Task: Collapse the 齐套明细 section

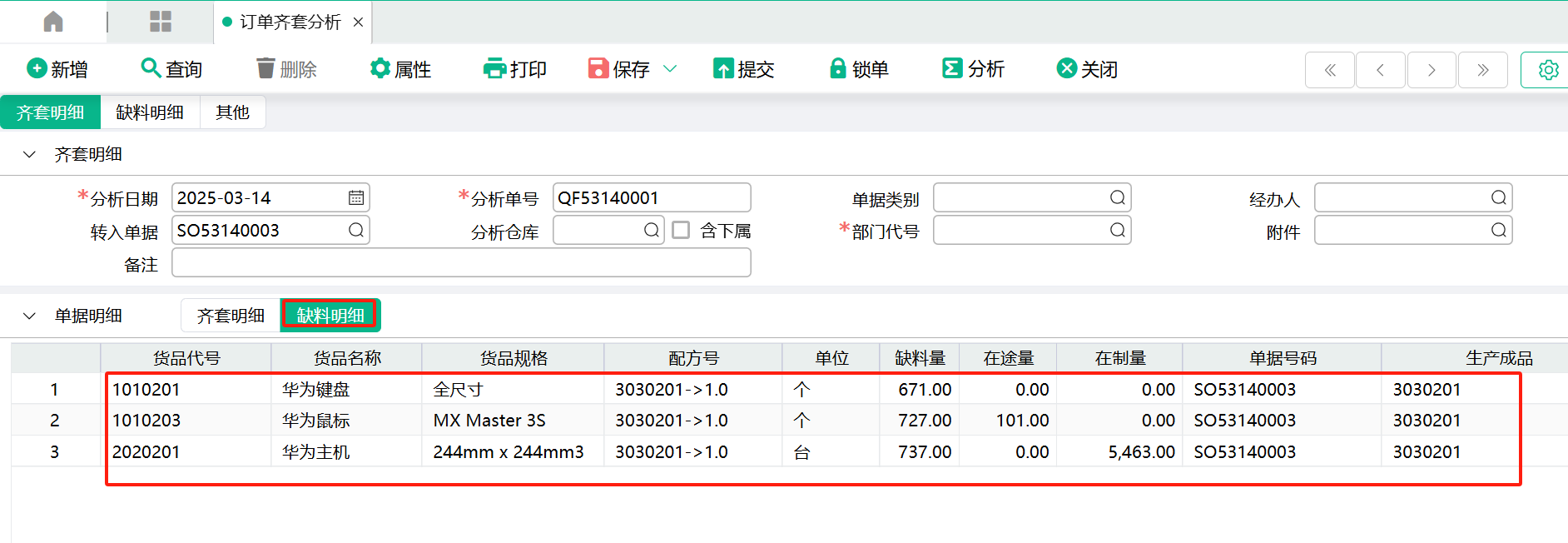Action: (29, 154)
